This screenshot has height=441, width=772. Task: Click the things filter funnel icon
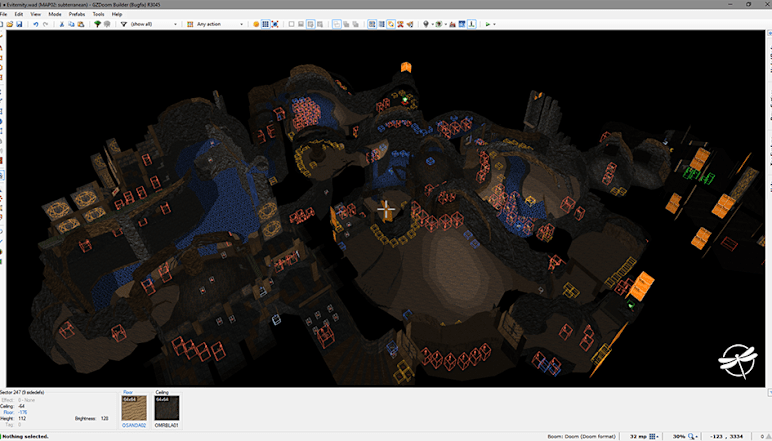124,24
